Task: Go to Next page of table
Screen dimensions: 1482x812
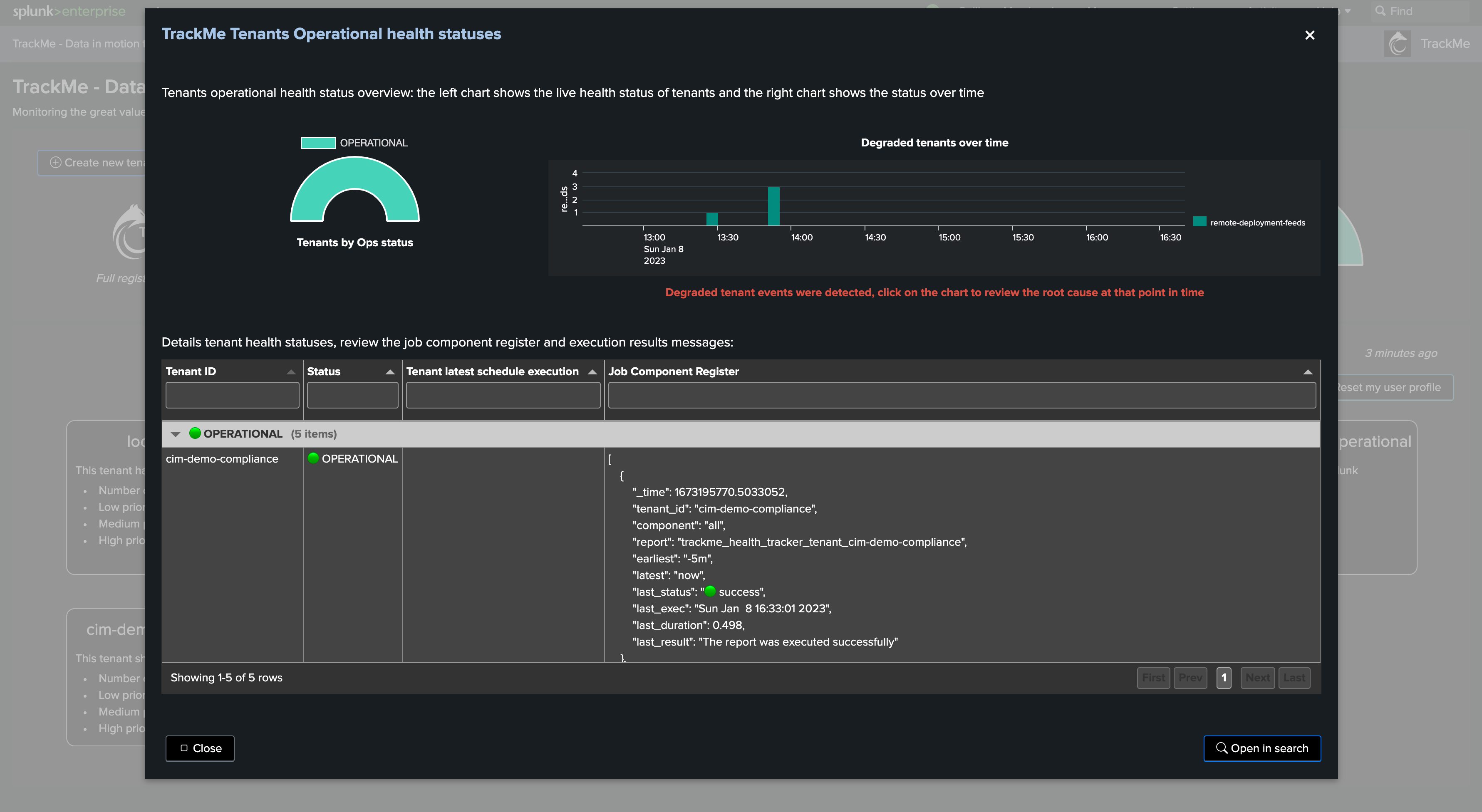Action: point(1257,678)
